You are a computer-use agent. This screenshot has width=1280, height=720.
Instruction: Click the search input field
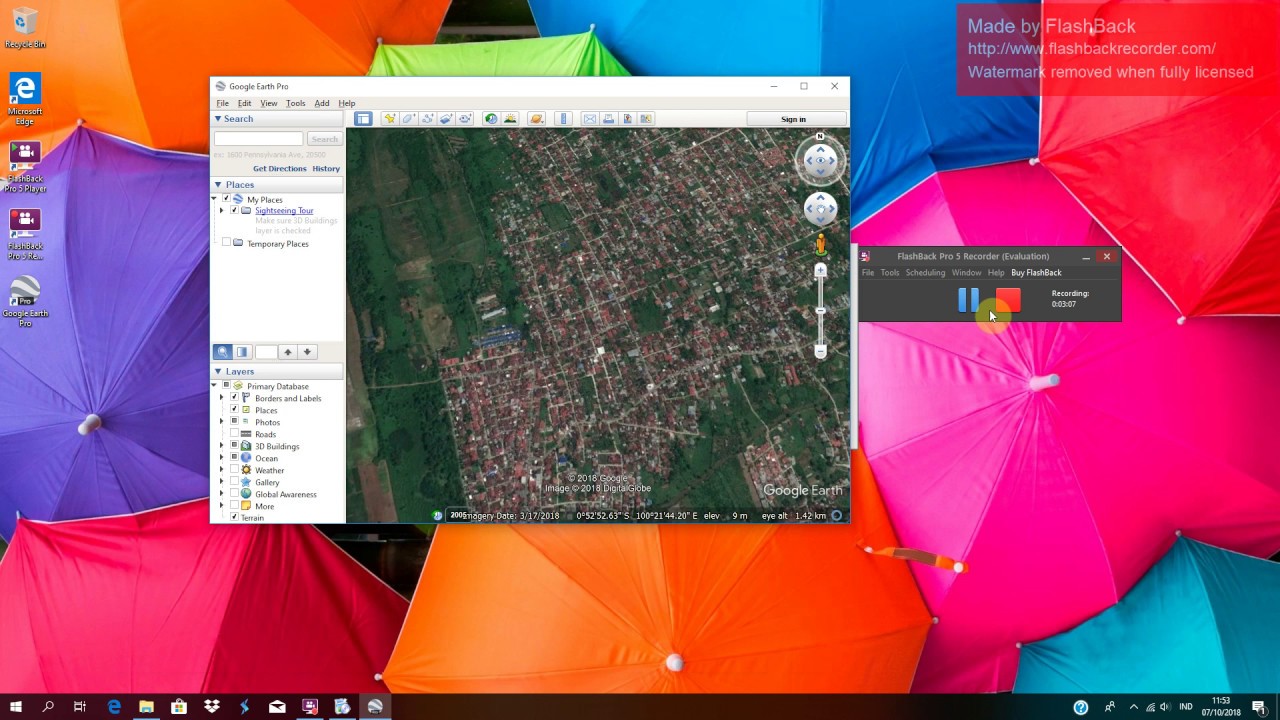pos(258,139)
